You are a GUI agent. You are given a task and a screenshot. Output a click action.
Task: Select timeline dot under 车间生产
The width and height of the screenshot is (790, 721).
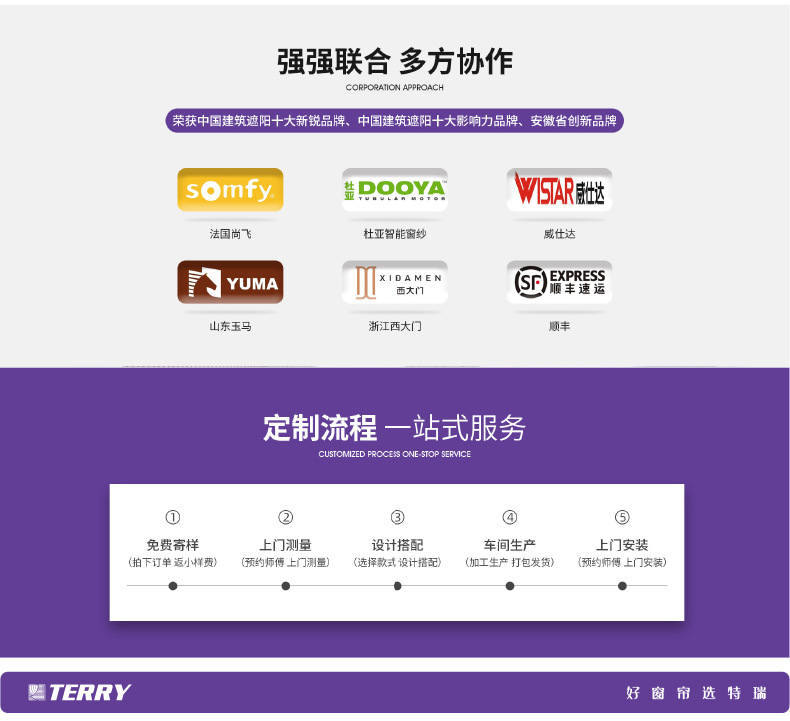(510, 586)
